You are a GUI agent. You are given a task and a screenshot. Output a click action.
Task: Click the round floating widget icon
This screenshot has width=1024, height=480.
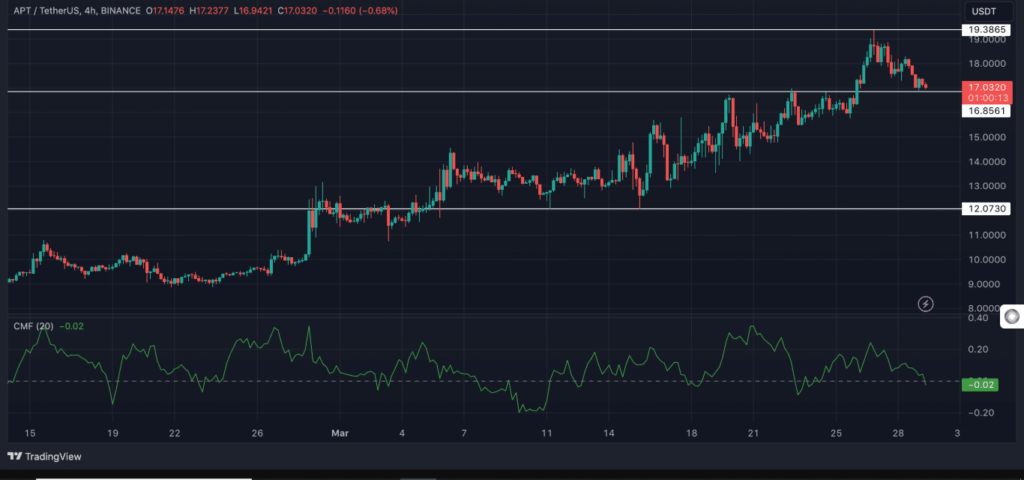coord(1012,317)
